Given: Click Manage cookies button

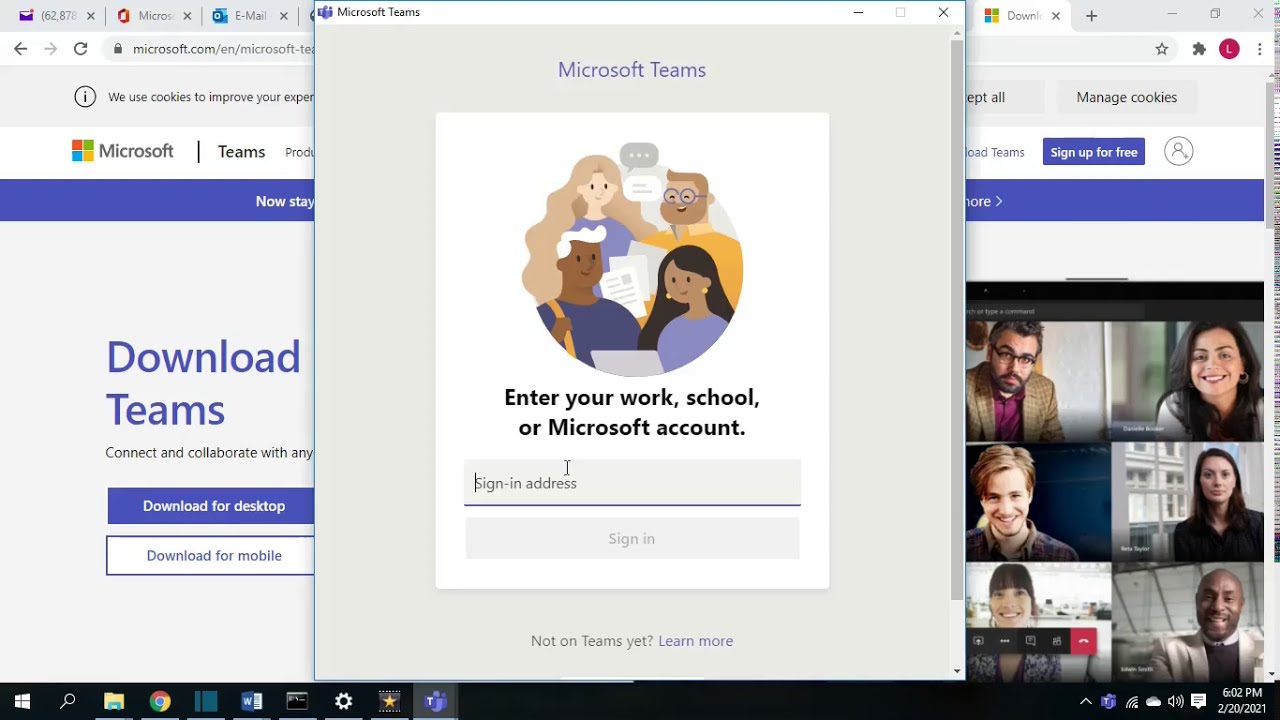Looking at the screenshot, I should [1126, 97].
